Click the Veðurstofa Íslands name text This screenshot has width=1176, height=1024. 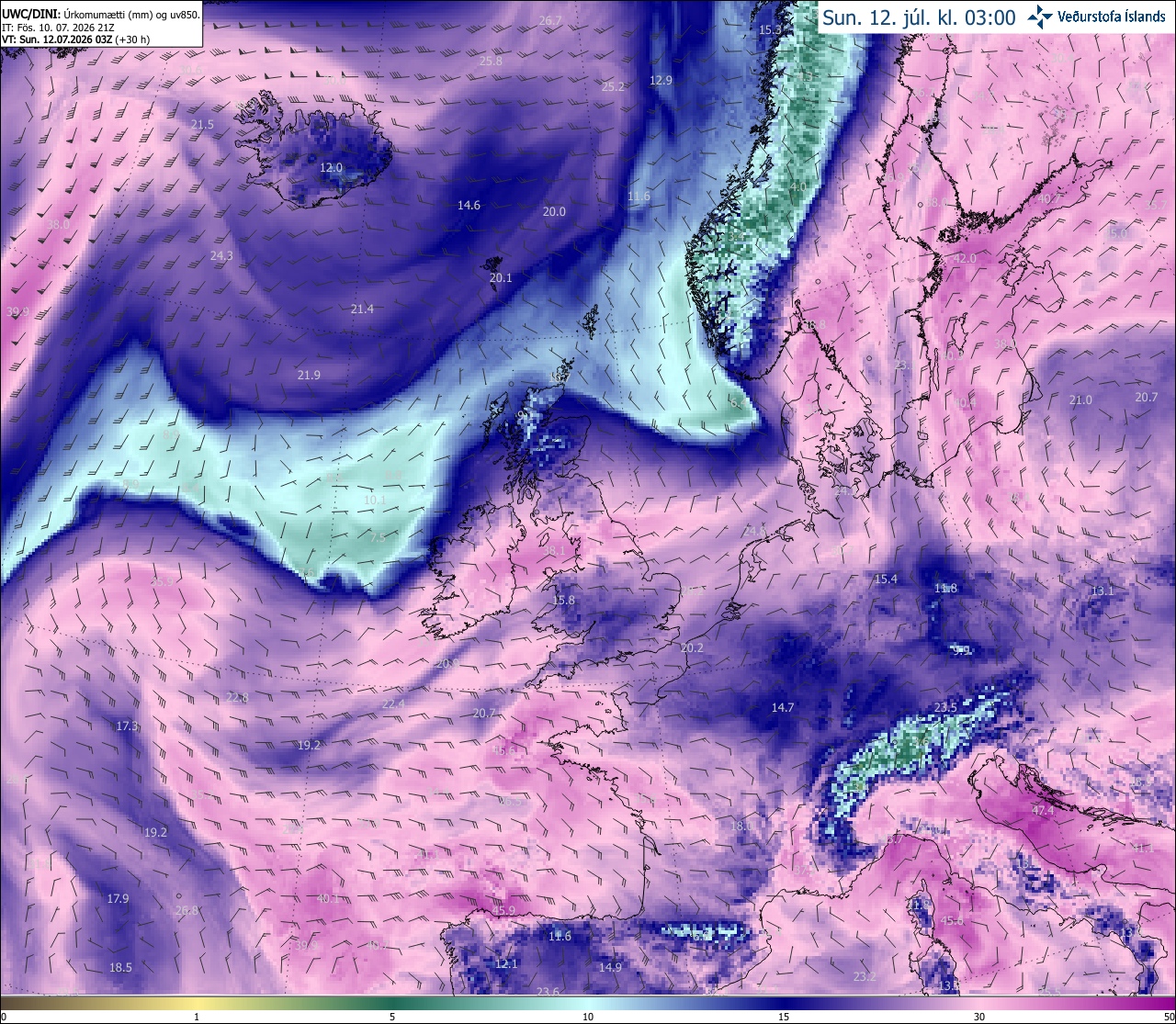(x=1112, y=17)
